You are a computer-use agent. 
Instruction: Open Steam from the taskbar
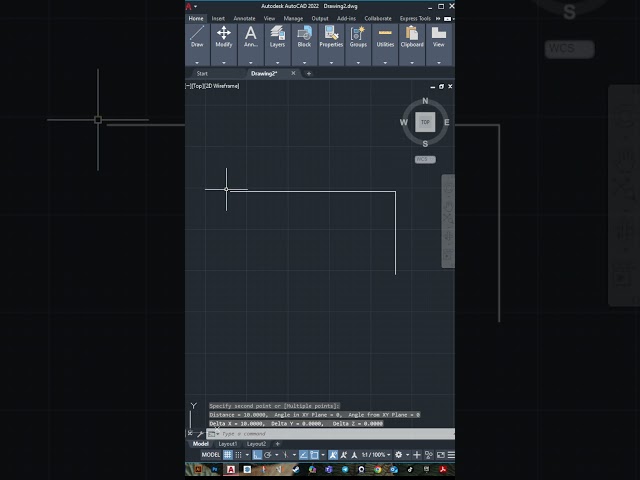(x=296, y=469)
